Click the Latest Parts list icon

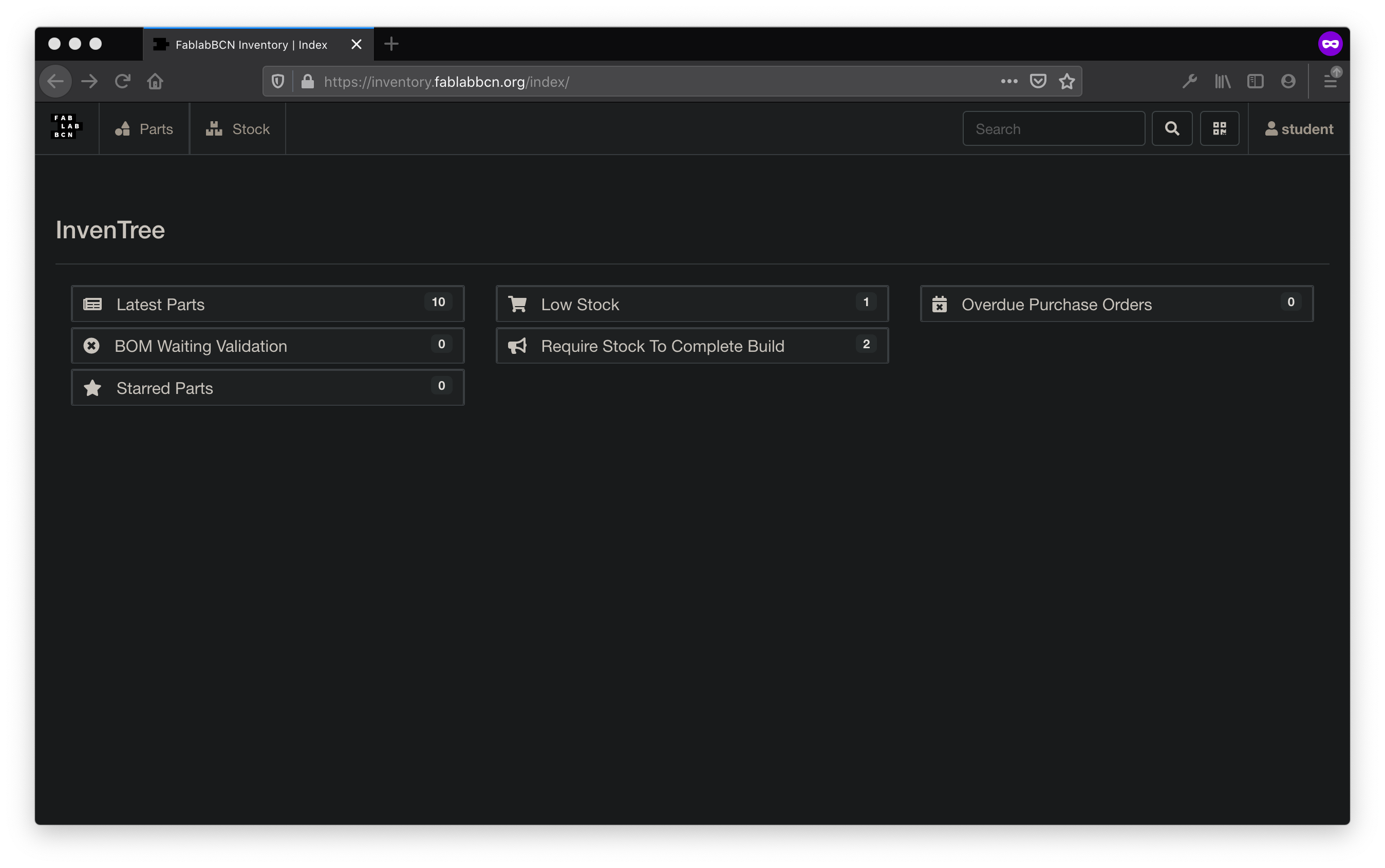pyautogui.click(x=92, y=304)
